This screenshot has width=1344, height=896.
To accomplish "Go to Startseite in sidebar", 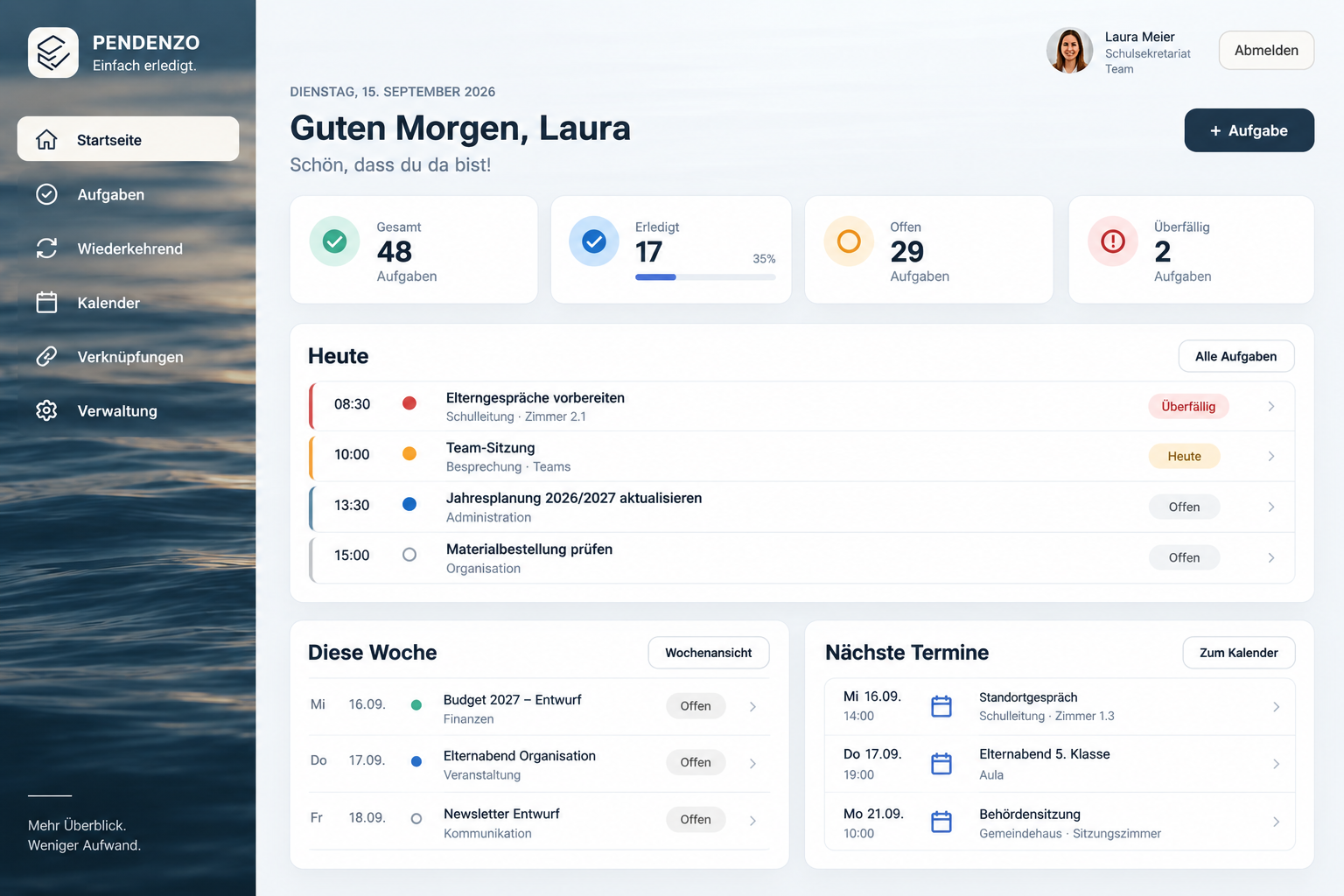I will pyautogui.click(x=128, y=139).
